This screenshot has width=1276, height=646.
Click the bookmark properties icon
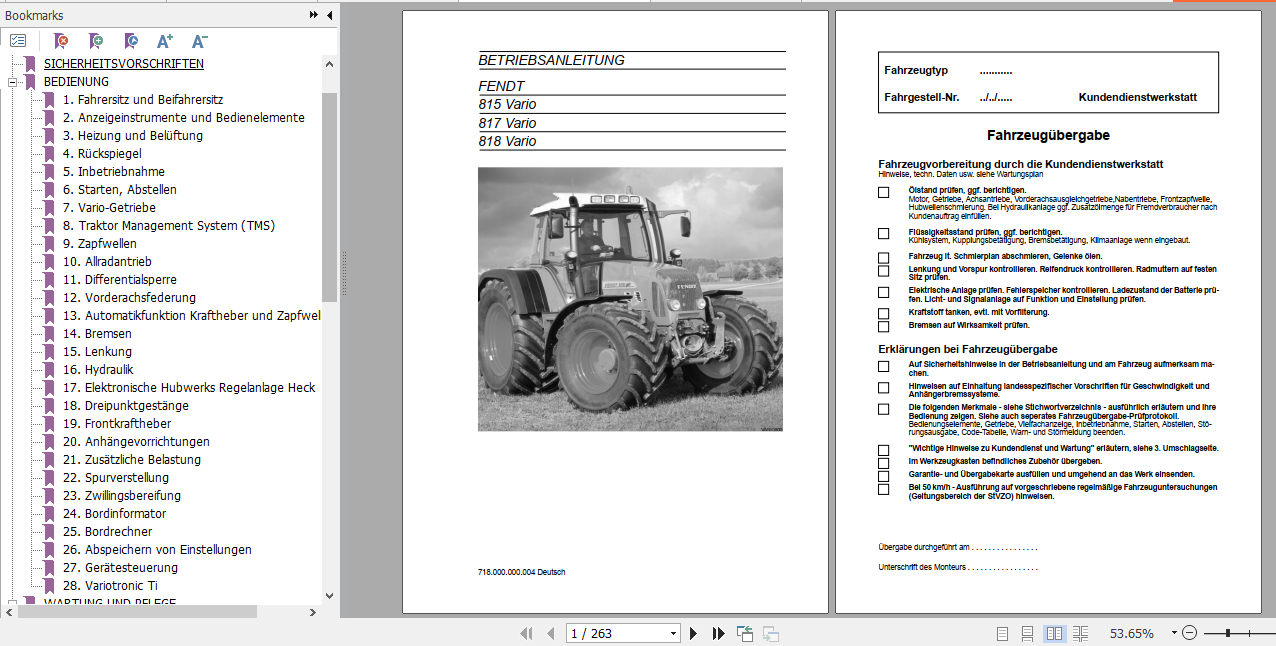[130, 41]
